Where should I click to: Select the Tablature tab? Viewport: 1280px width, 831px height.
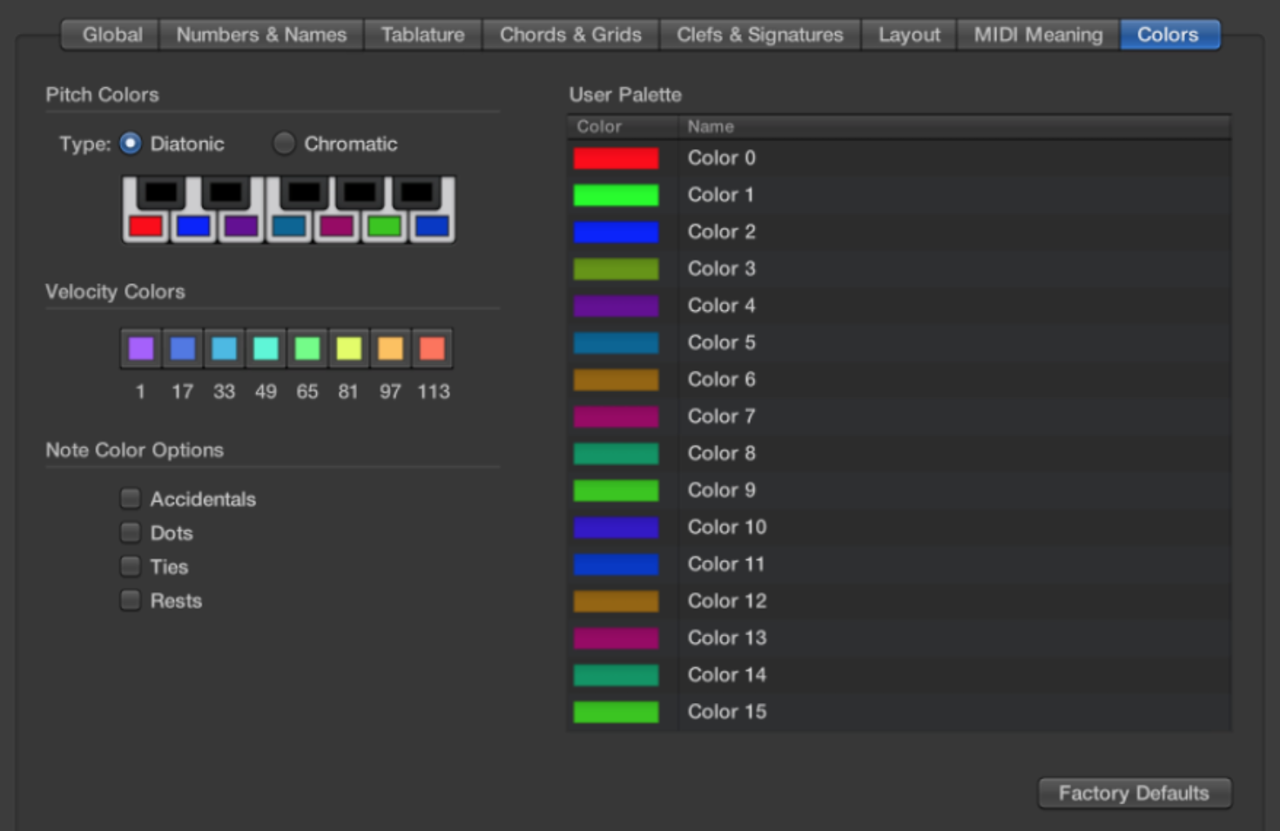[422, 34]
